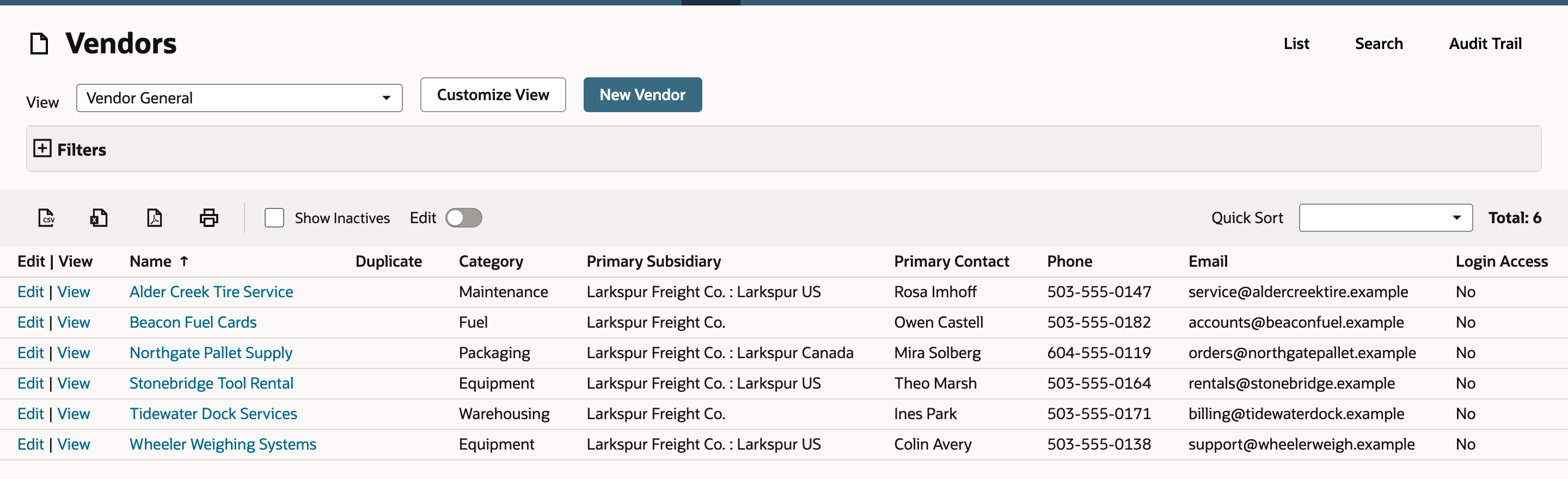Click the Primary Contact column header
This screenshot has height=479, width=1568.
click(x=951, y=261)
